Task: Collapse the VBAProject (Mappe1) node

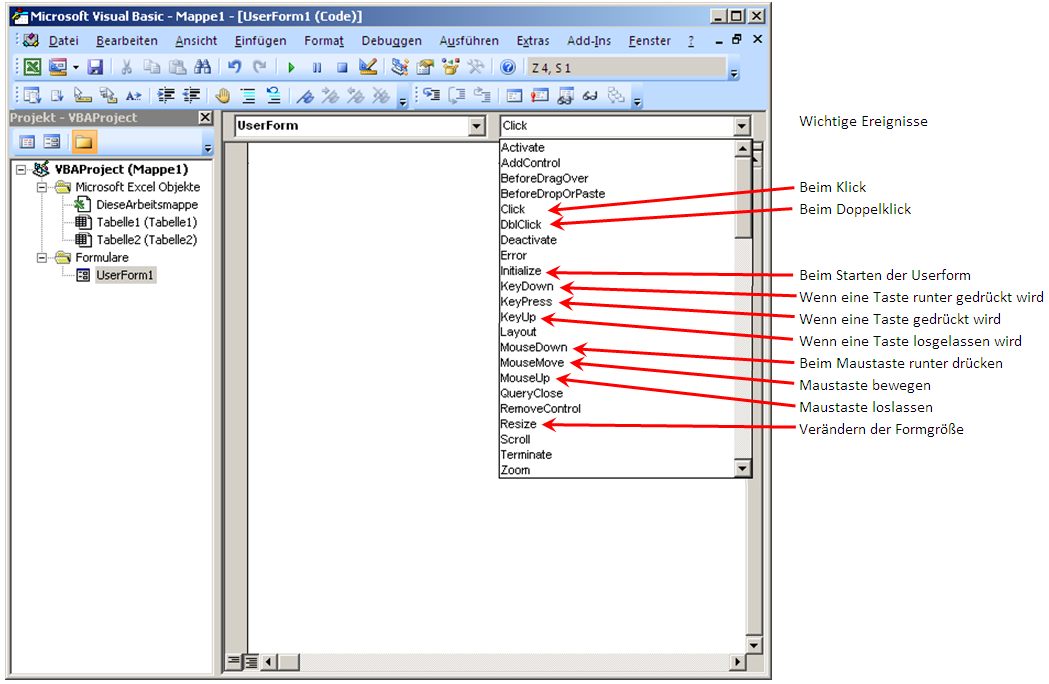Action: tap(21, 169)
